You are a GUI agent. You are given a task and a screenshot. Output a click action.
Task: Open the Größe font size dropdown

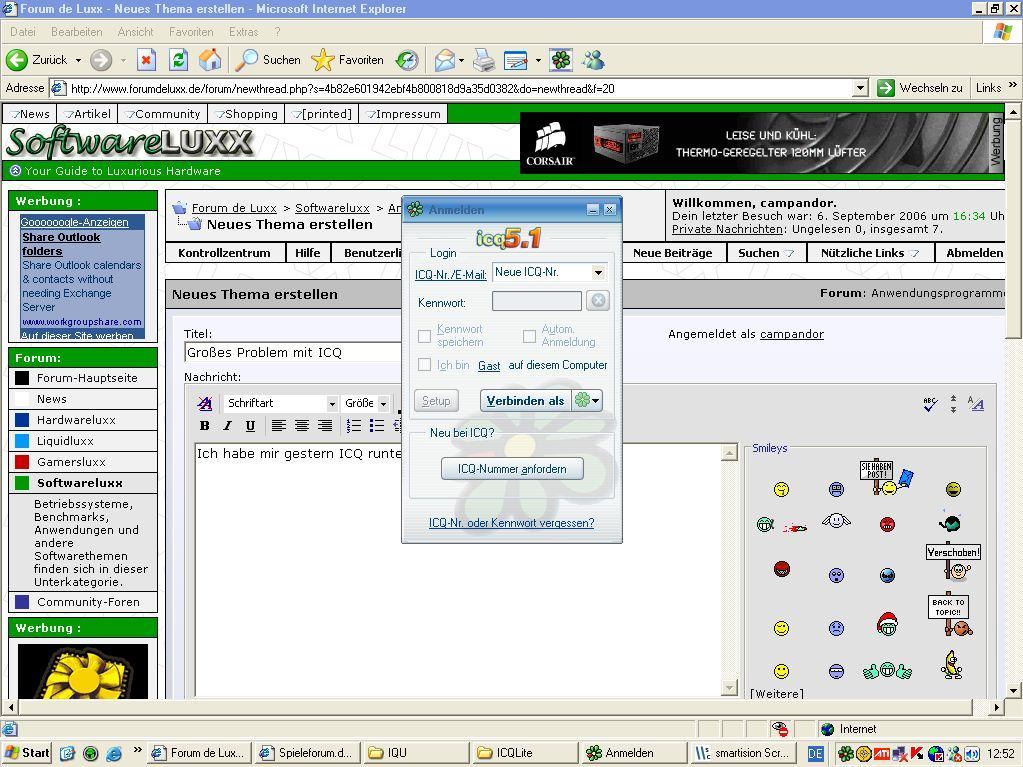coord(384,404)
